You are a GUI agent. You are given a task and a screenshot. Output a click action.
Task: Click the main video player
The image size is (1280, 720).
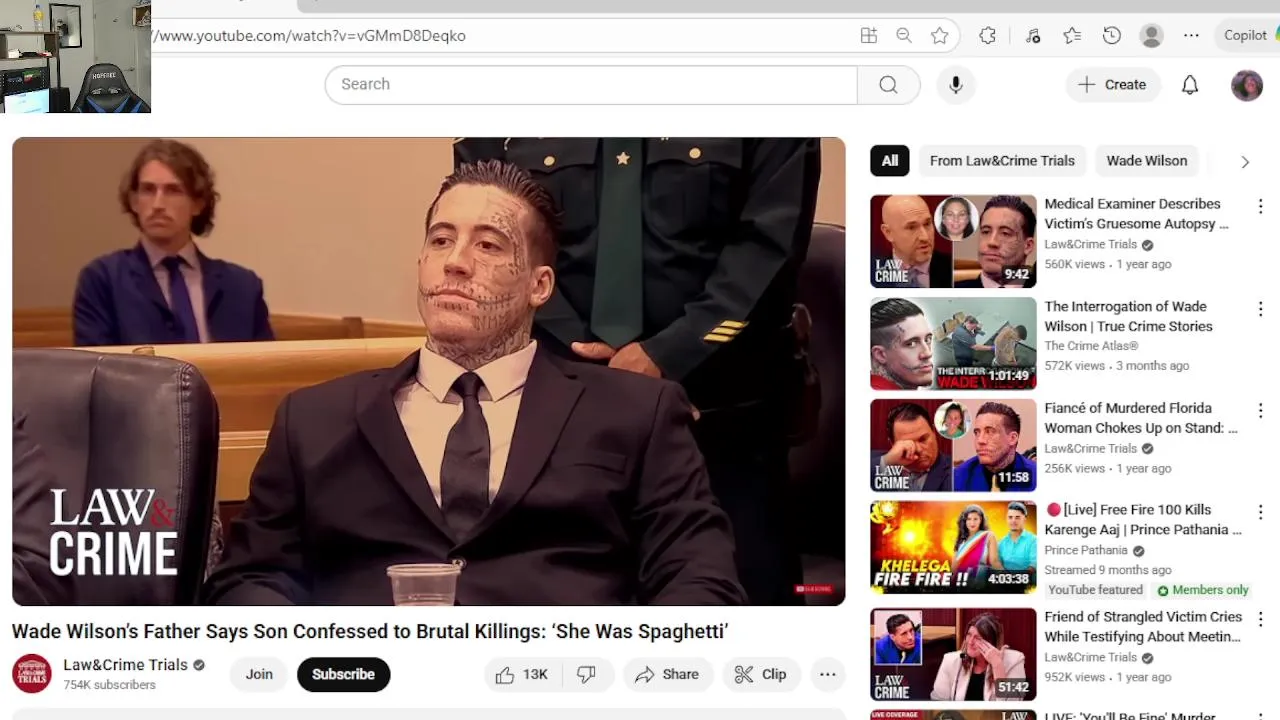pos(429,371)
